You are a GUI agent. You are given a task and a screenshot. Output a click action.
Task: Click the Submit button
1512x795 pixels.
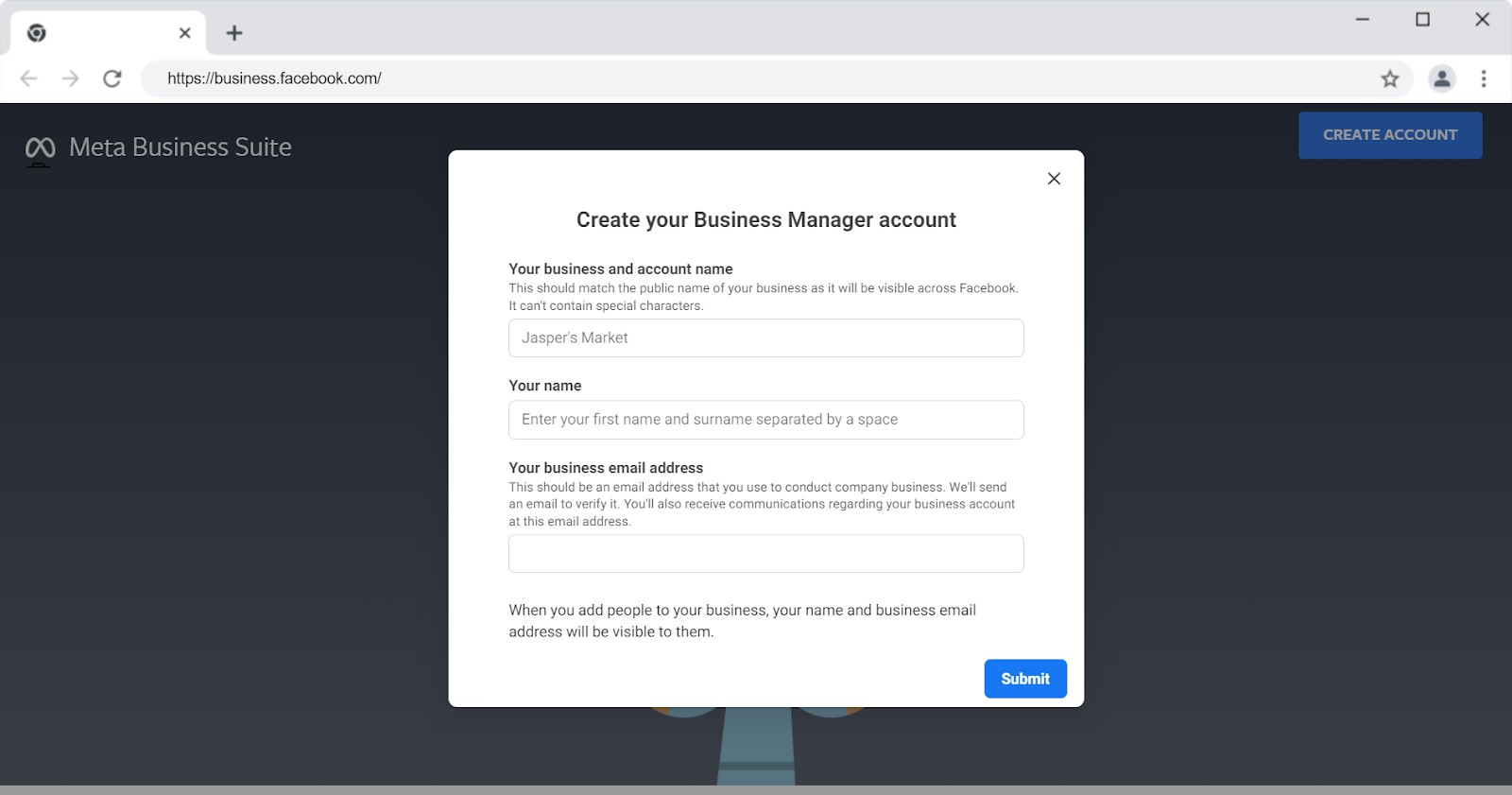[x=1025, y=679]
